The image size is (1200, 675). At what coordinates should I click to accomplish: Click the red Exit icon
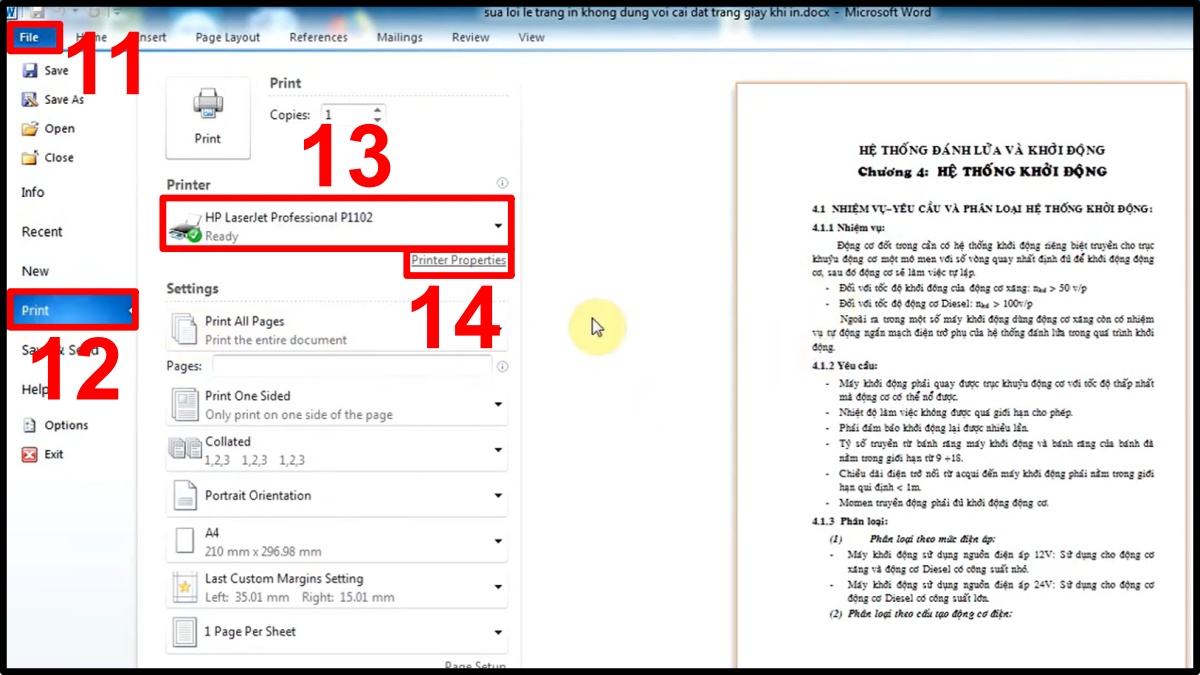coord(30,454)
